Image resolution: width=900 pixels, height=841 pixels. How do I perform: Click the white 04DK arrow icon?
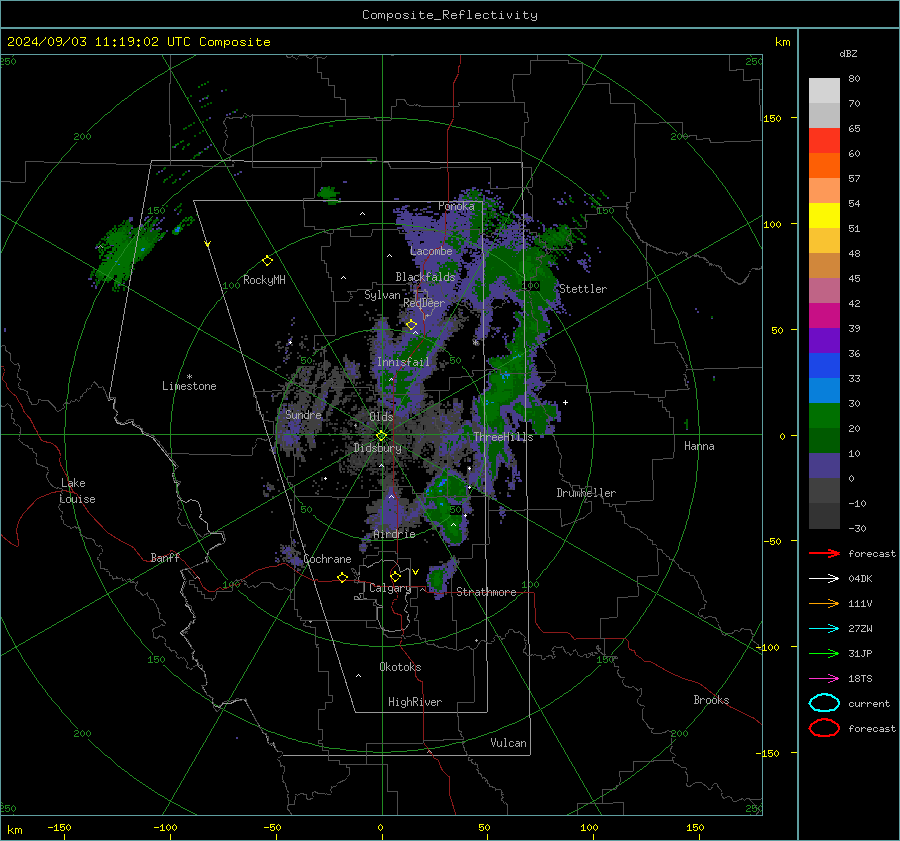(824, 579)
